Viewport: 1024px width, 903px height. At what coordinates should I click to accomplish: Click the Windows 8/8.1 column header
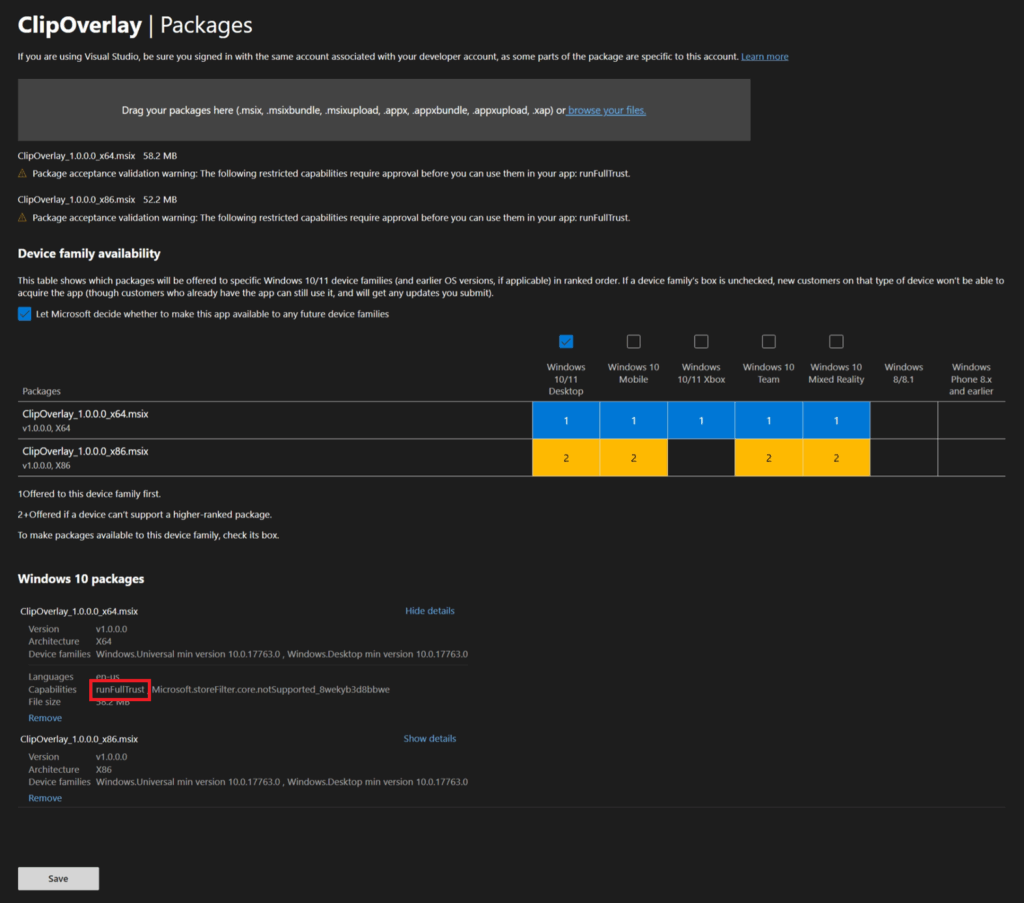coord(904,373)
